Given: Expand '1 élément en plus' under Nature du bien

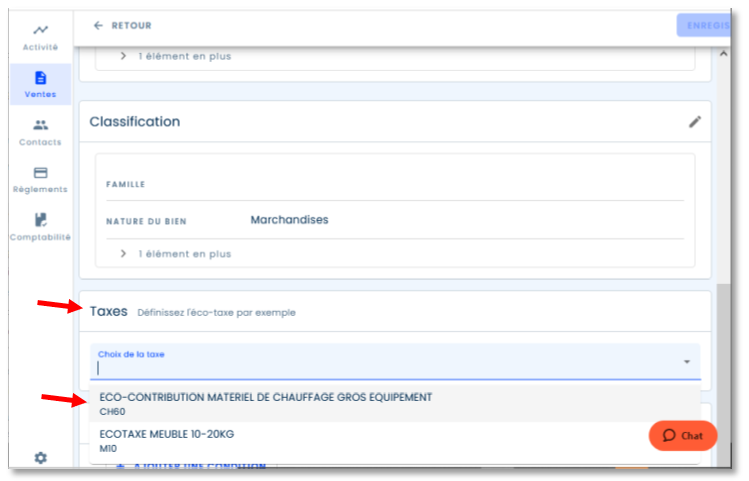Looking at the screenshot, I should click(176, 254).
